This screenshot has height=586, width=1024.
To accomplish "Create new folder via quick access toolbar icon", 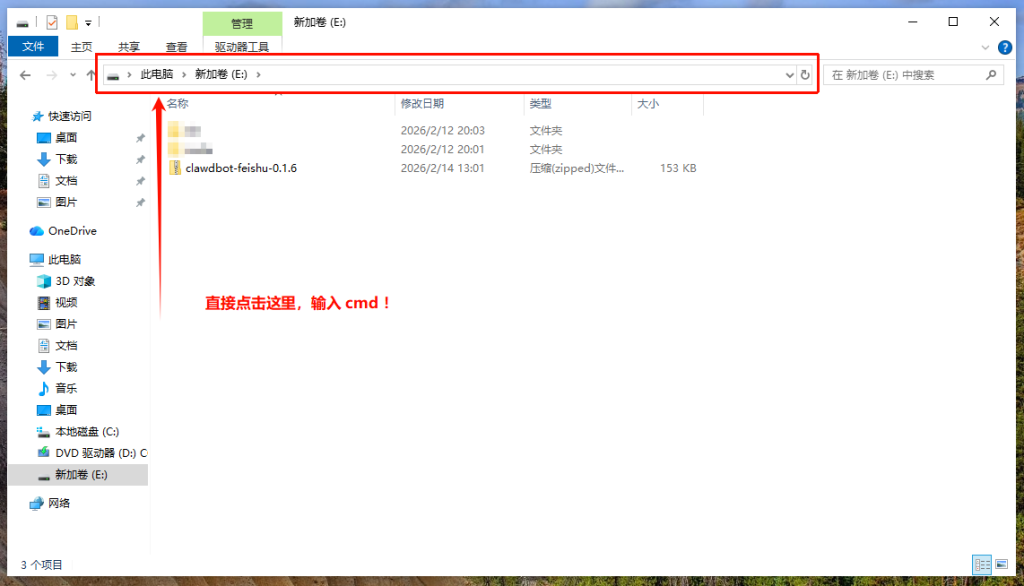I will (x=71, y=21).
